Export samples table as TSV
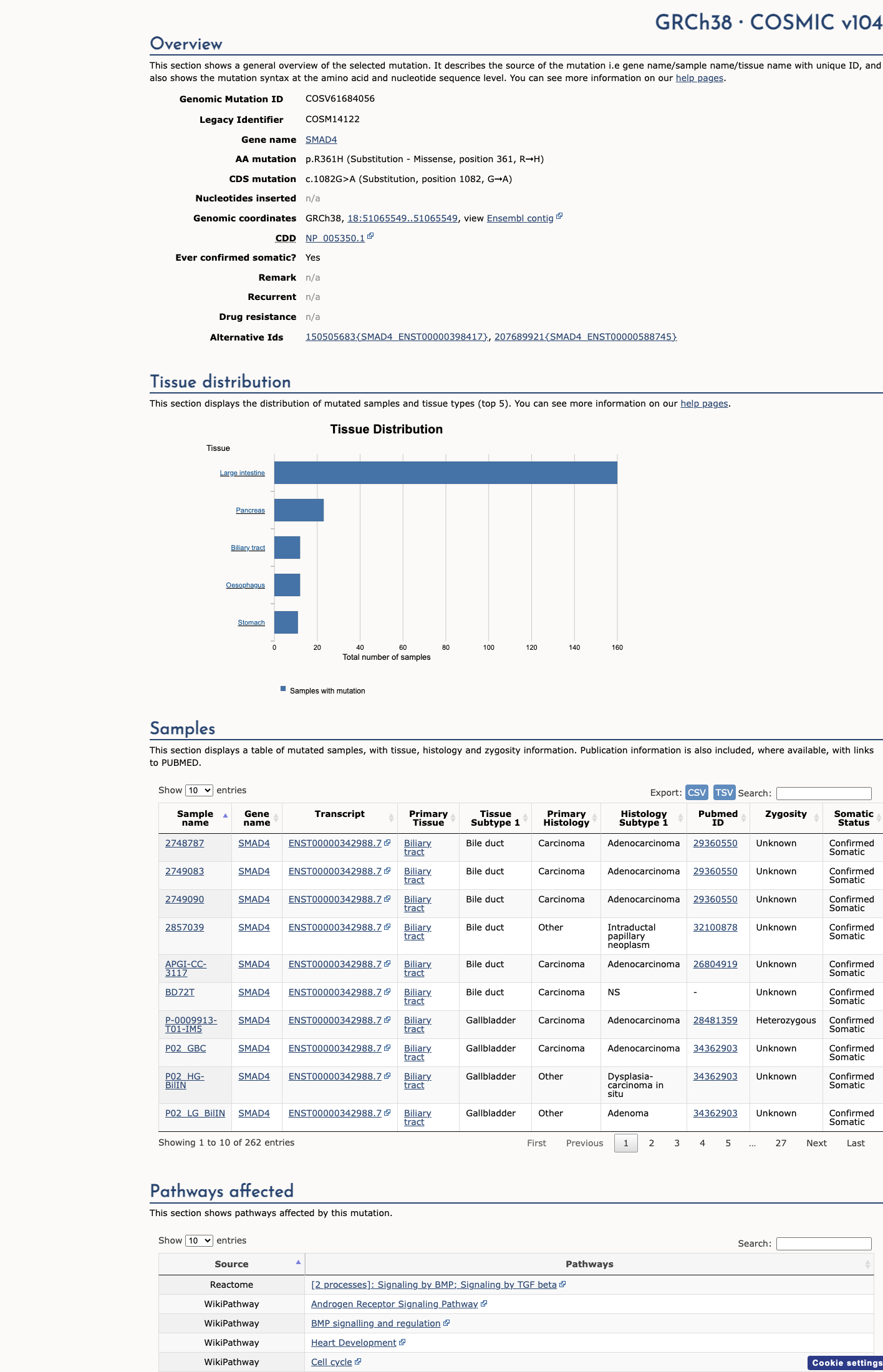Viewport: 883px width, 1372px height. pyautogui.click(x=724, y=792)
